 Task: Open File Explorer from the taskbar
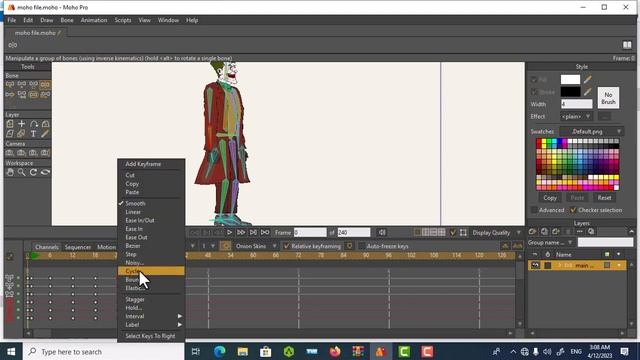pos(242,351)
